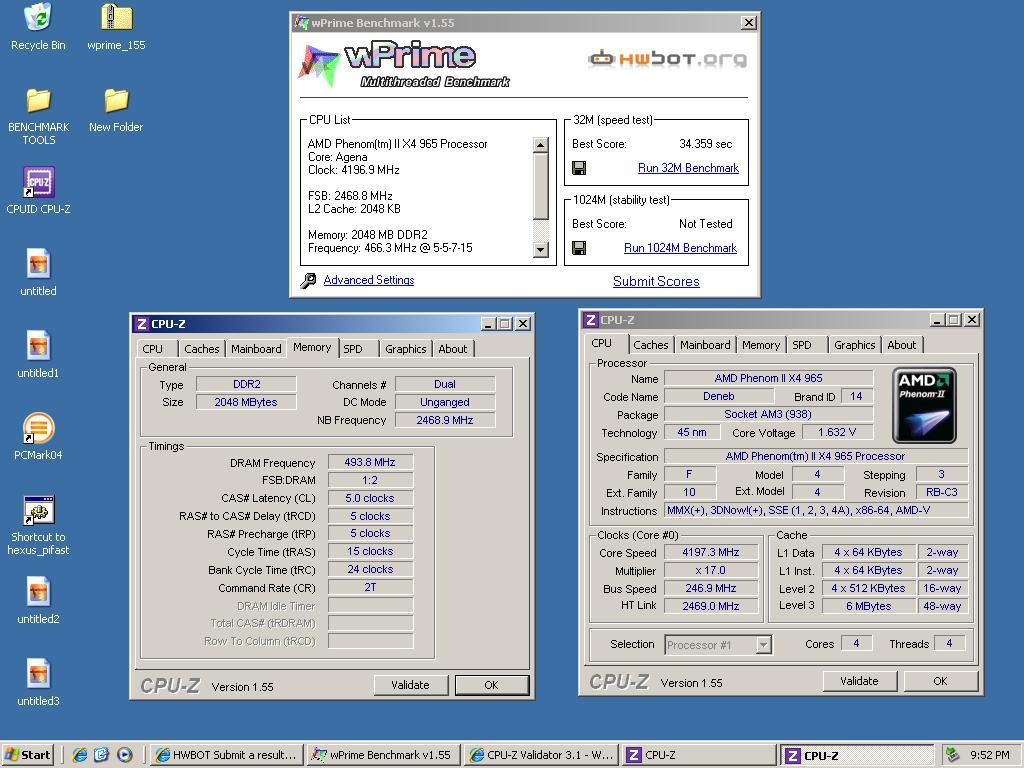
Task: Click scroll down arrow in wPrime CPU List
Action: (541, 249)
